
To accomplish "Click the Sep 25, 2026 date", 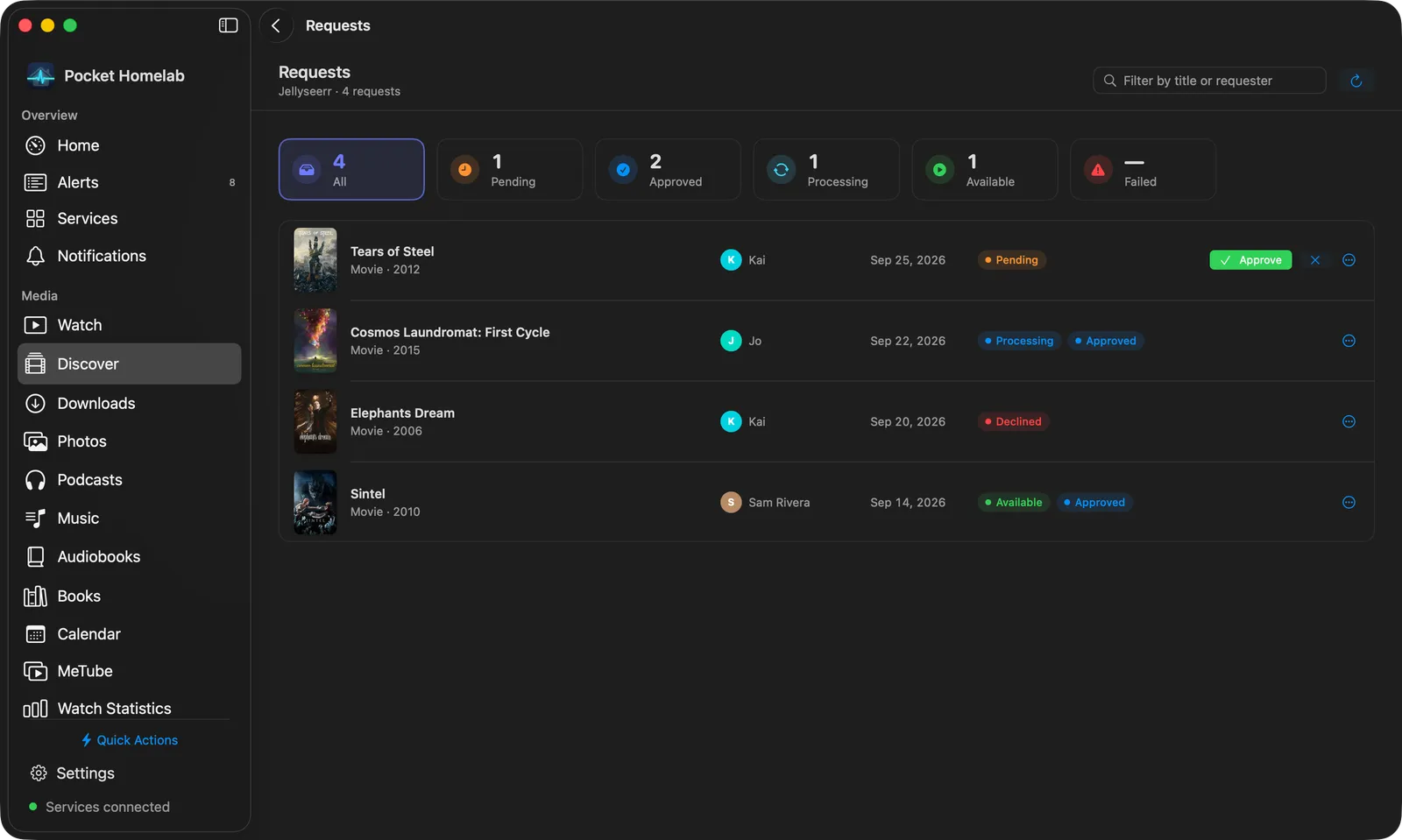I will pyautogui.click(x=908, y=260).
